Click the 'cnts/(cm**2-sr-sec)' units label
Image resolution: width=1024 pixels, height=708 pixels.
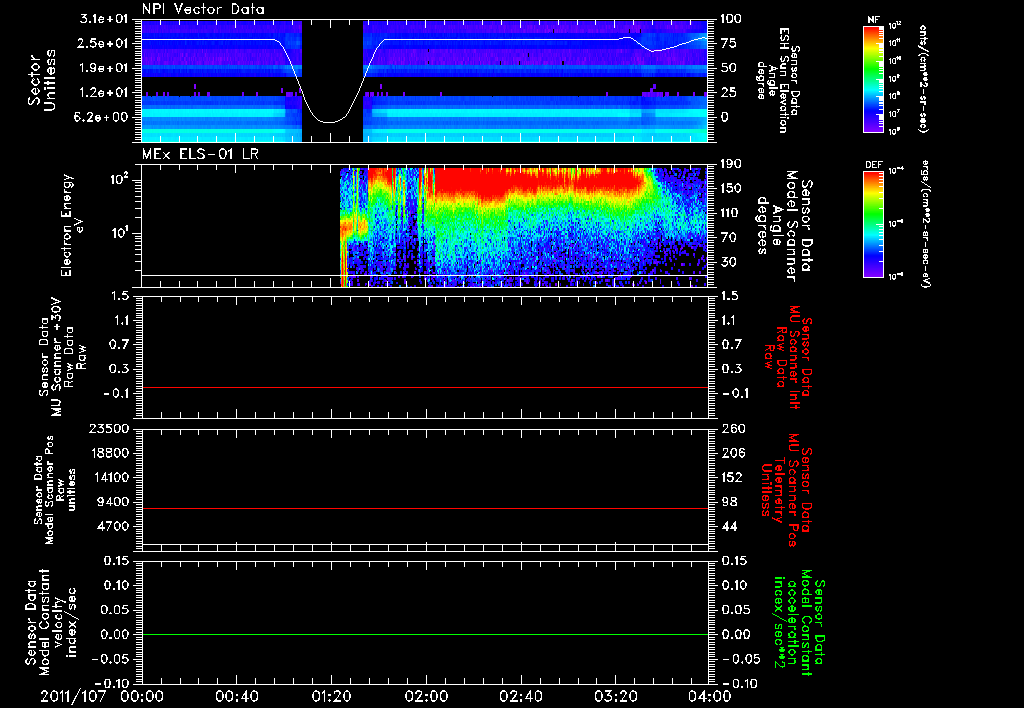pyautogui.click(x=923, y=78)
